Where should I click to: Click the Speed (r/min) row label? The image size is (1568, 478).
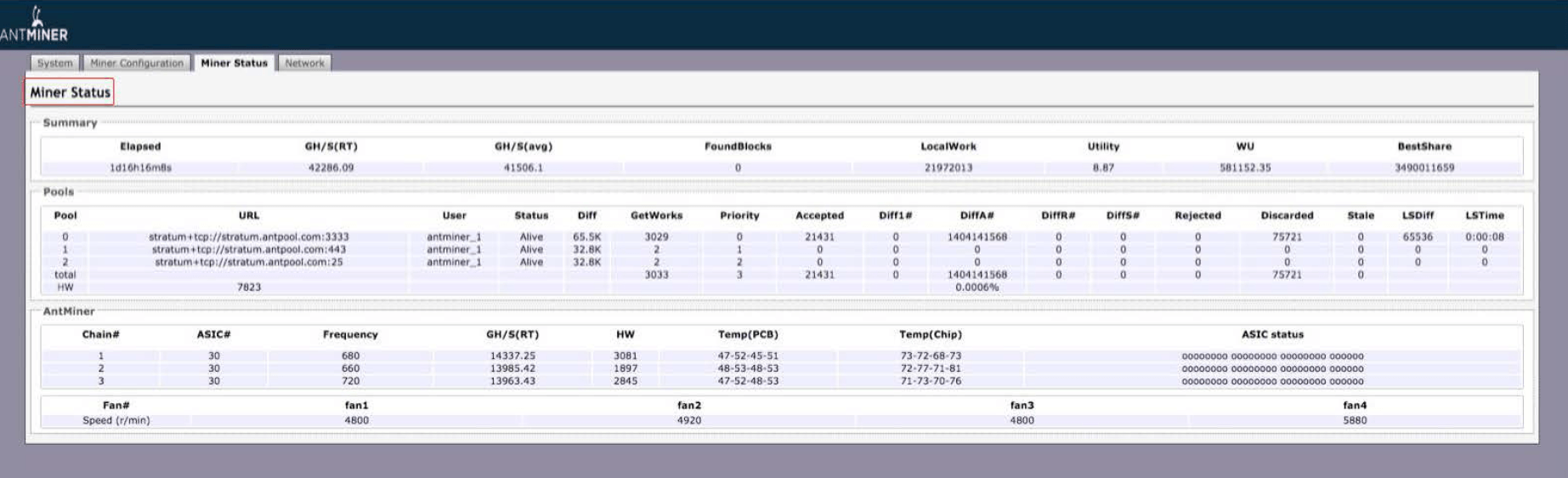click(116, 420)
